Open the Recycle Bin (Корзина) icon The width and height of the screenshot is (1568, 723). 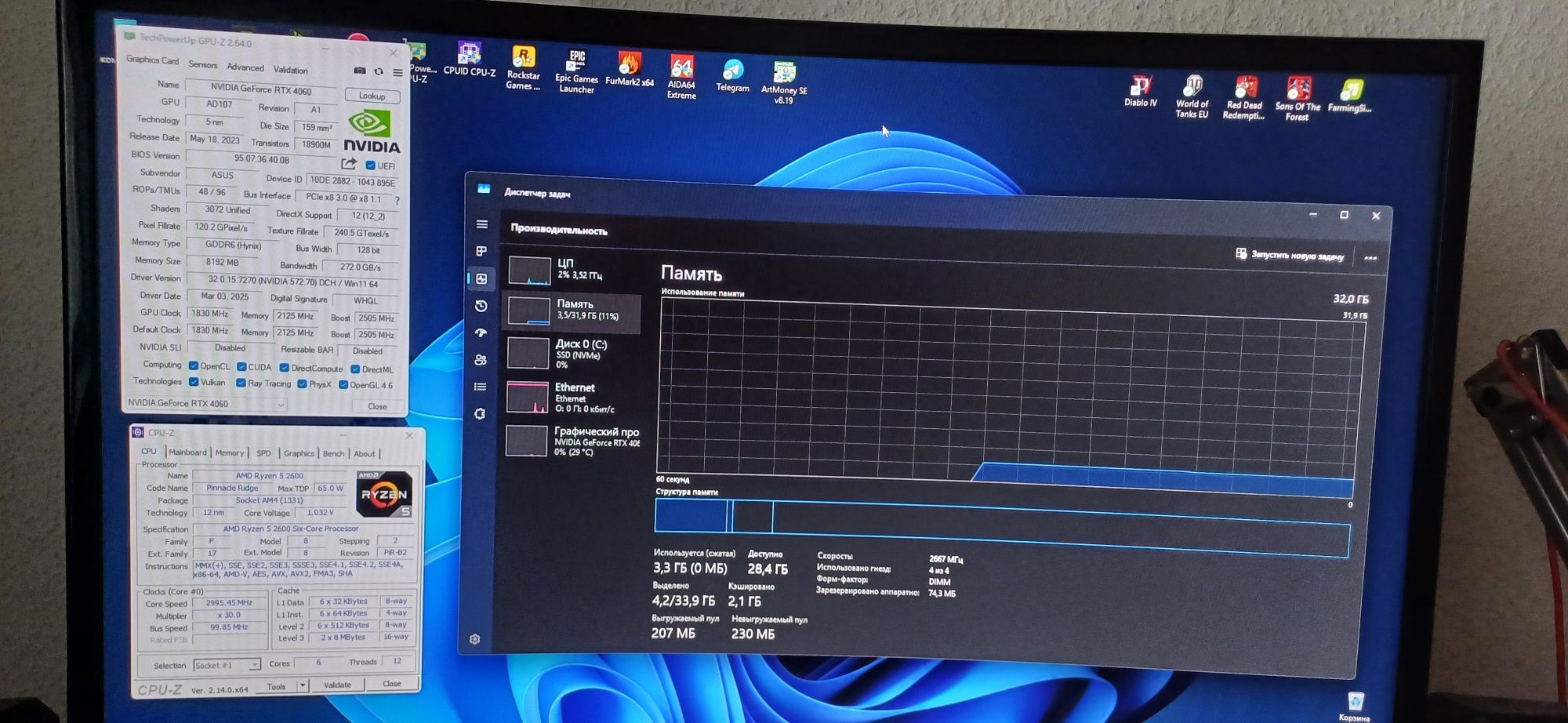[1355, 706]
